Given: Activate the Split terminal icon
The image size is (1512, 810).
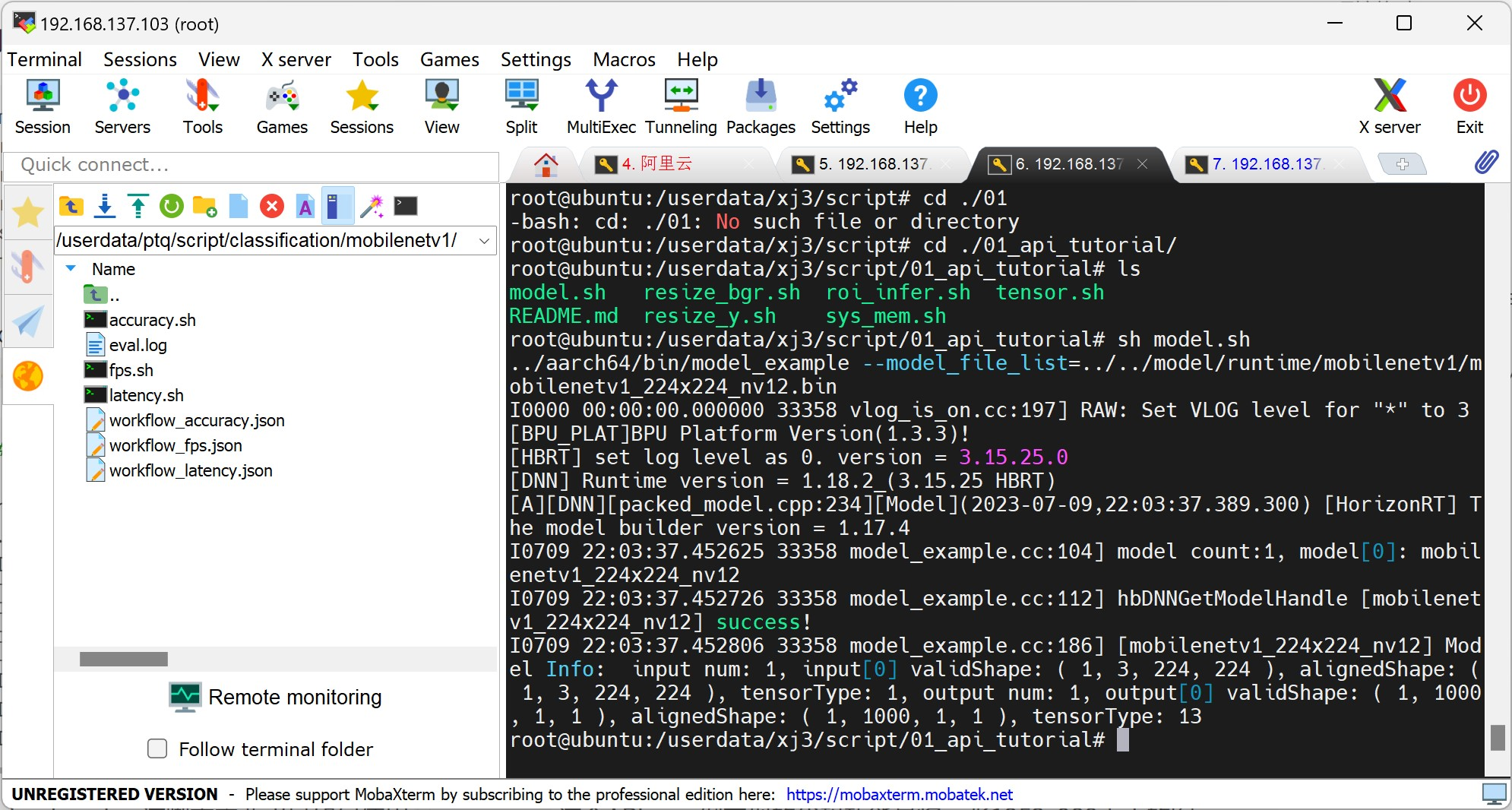Looking at the screenshot, I should tap(521, 107).
